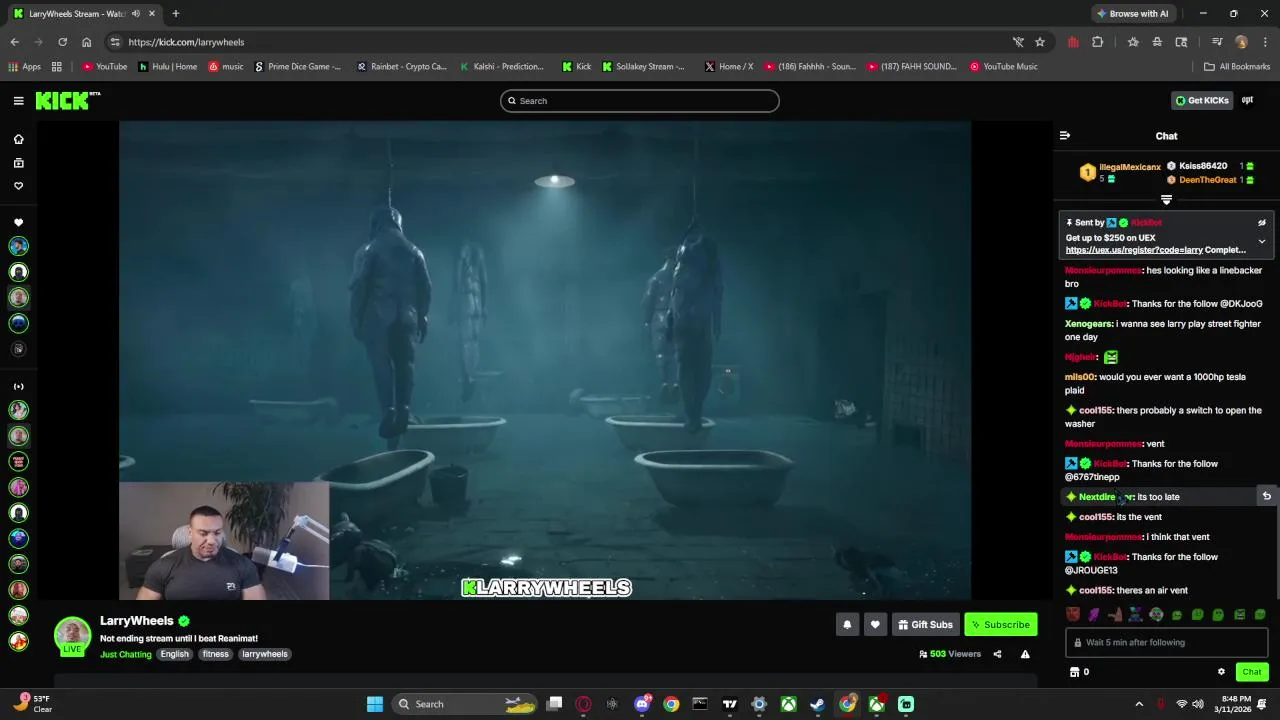The height and width of the screenshot is (720, 1280).
Task: Open the Kick hamburger sidebar menu
Action: pyautogui.click(x=18, y=100)
